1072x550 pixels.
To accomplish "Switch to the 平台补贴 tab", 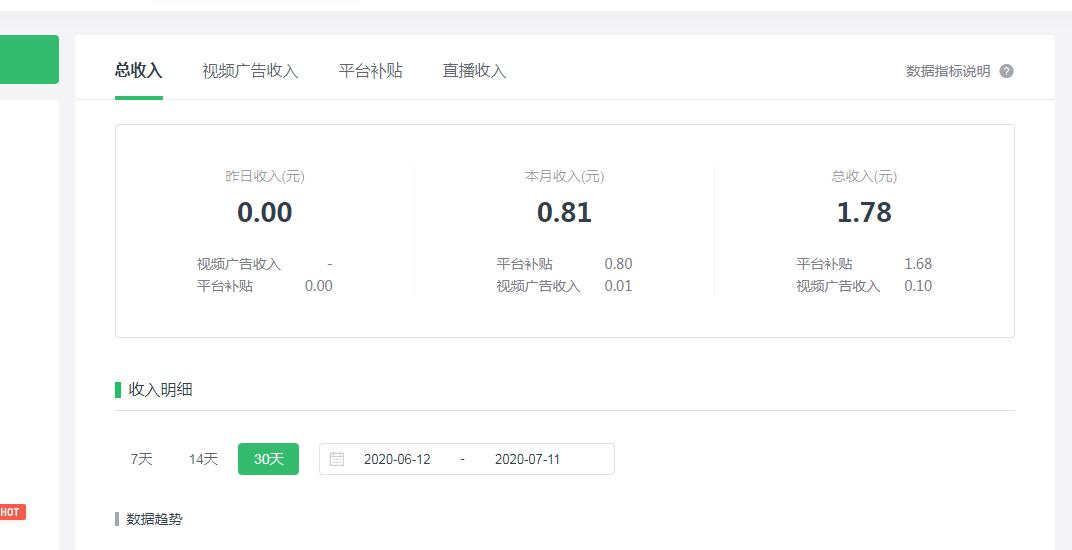I will (371, 70).
